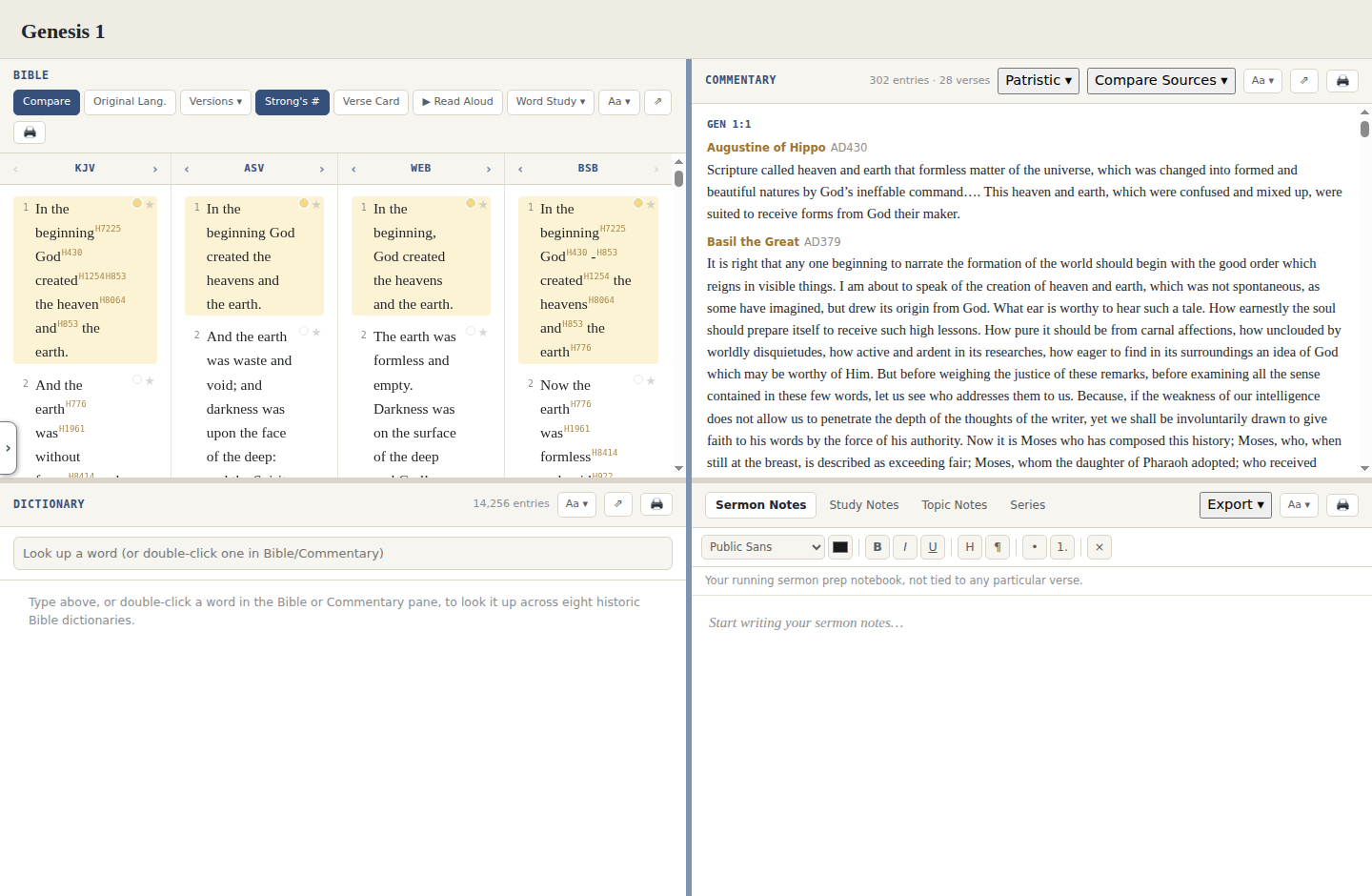Click the Original Lang. button
Image resolution: width=1372 pixels, height=896 pixels.
tap(130, 102)
